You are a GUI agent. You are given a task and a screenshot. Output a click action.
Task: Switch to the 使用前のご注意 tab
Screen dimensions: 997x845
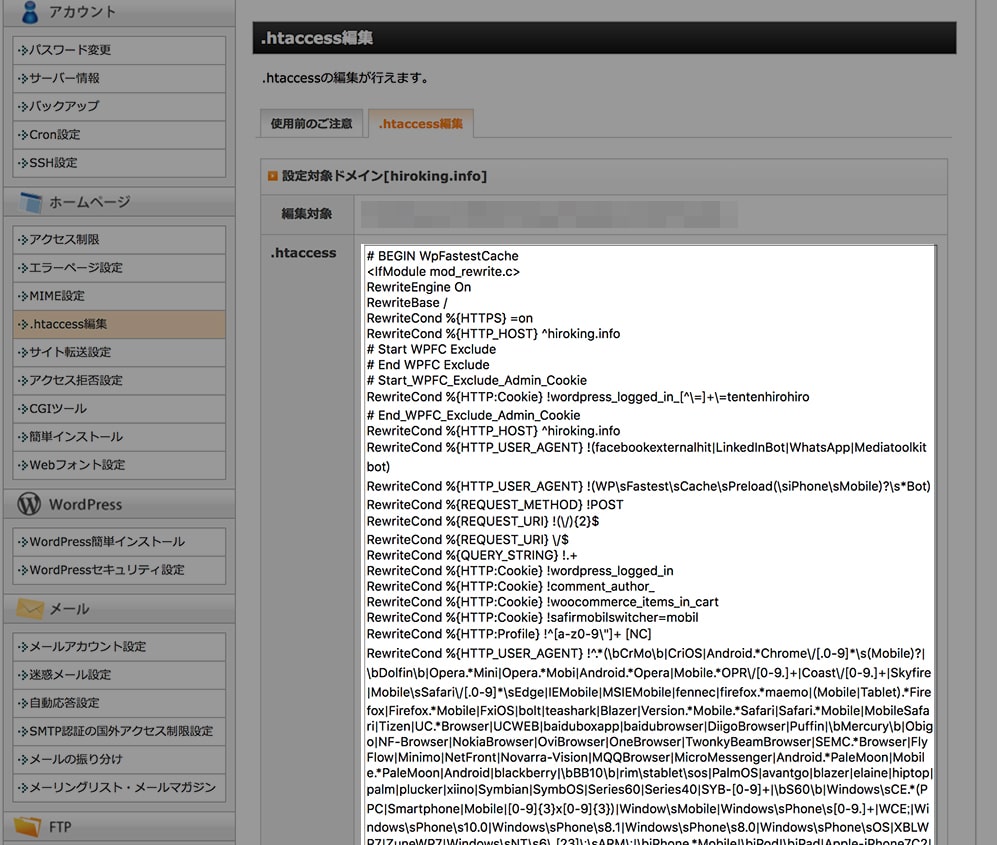(311, 124)
